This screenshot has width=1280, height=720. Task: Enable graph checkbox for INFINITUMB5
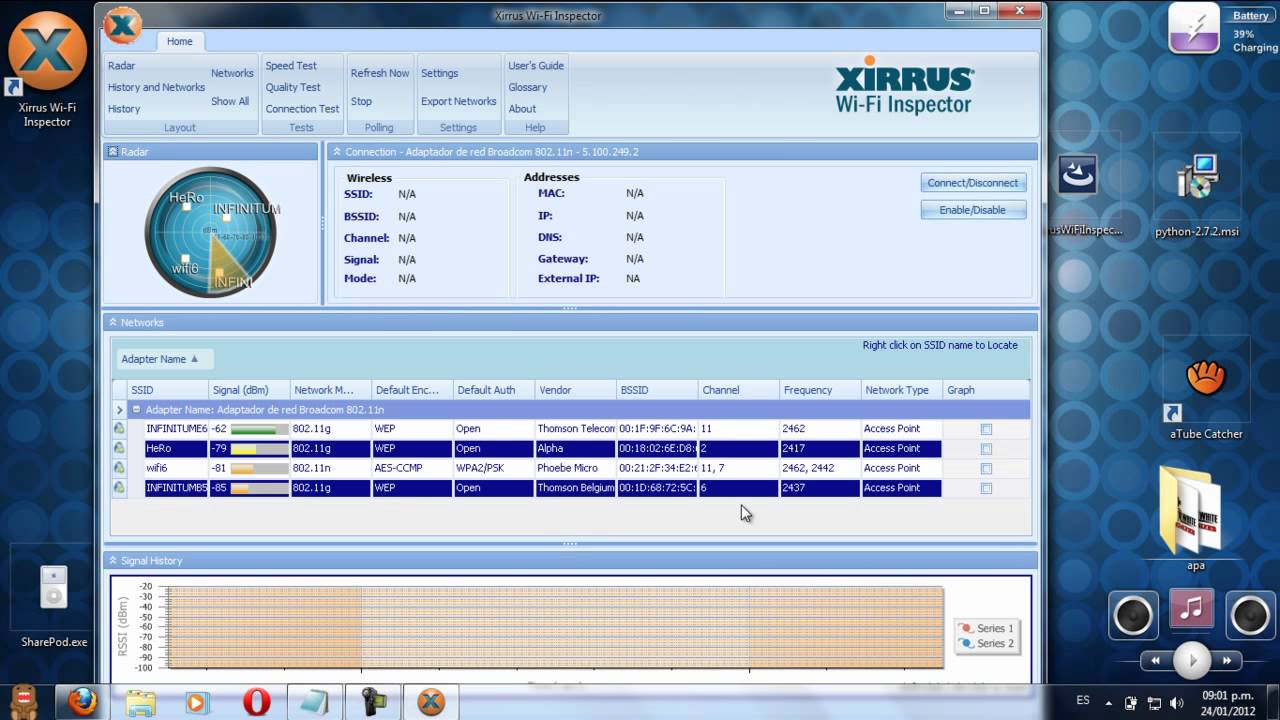(x=986, y=488)
